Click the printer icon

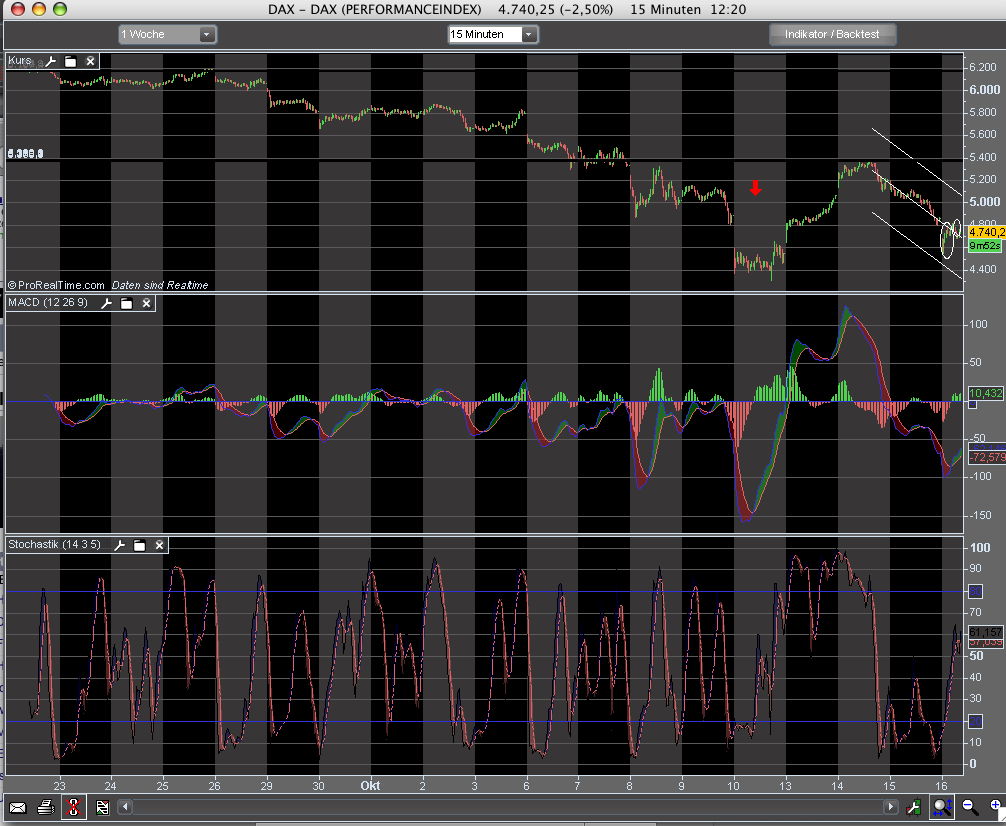tap(45, 807)
